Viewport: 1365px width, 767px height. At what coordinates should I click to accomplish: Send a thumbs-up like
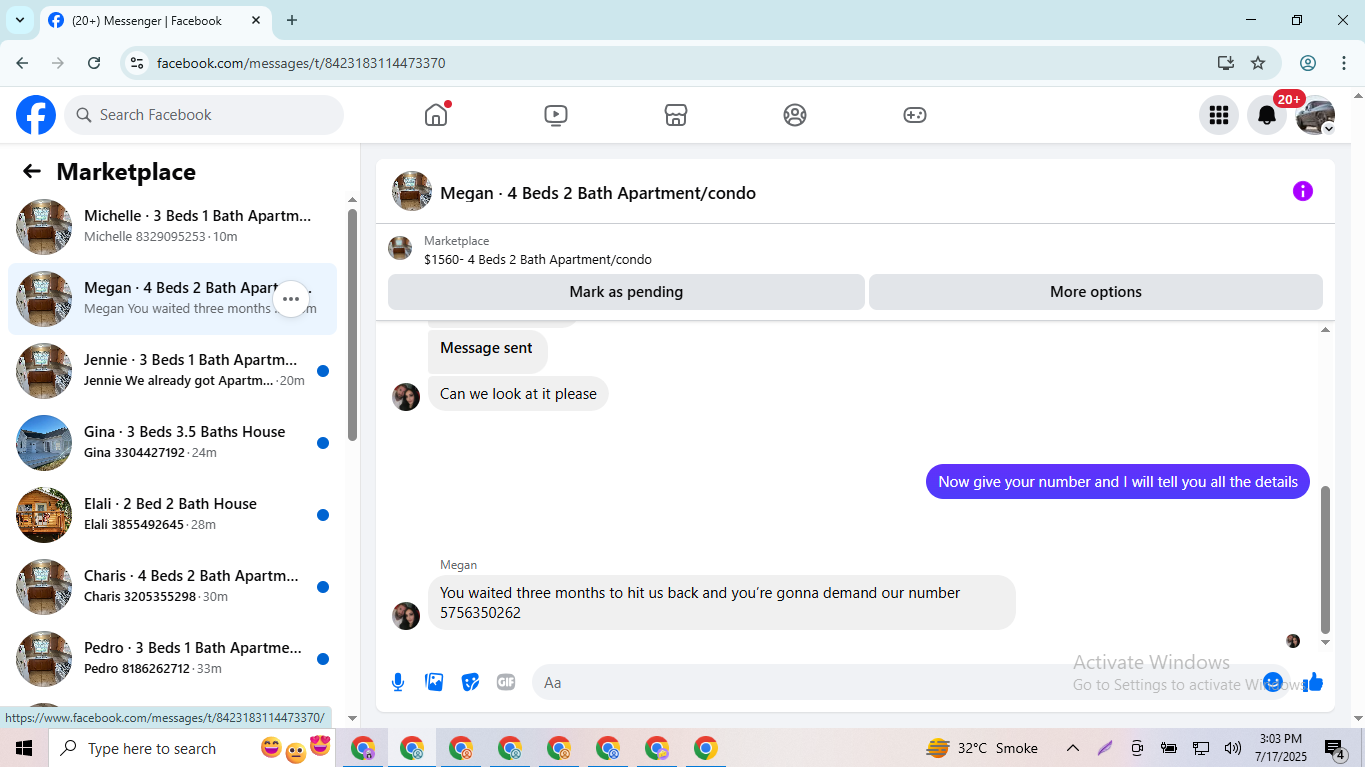[x=1313, y=682]
